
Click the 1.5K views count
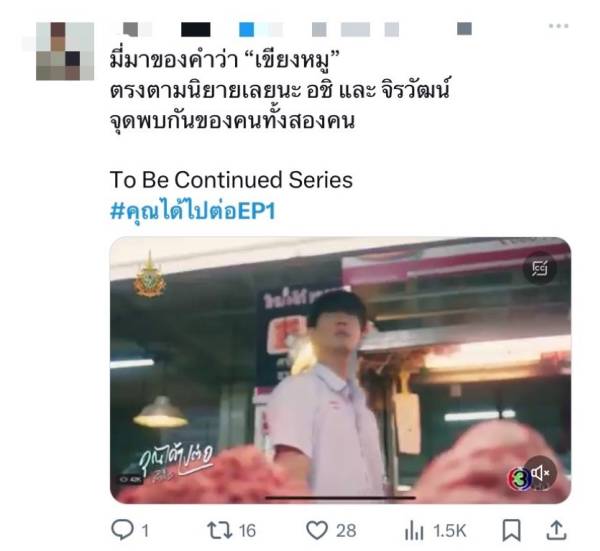click(450, 531)
